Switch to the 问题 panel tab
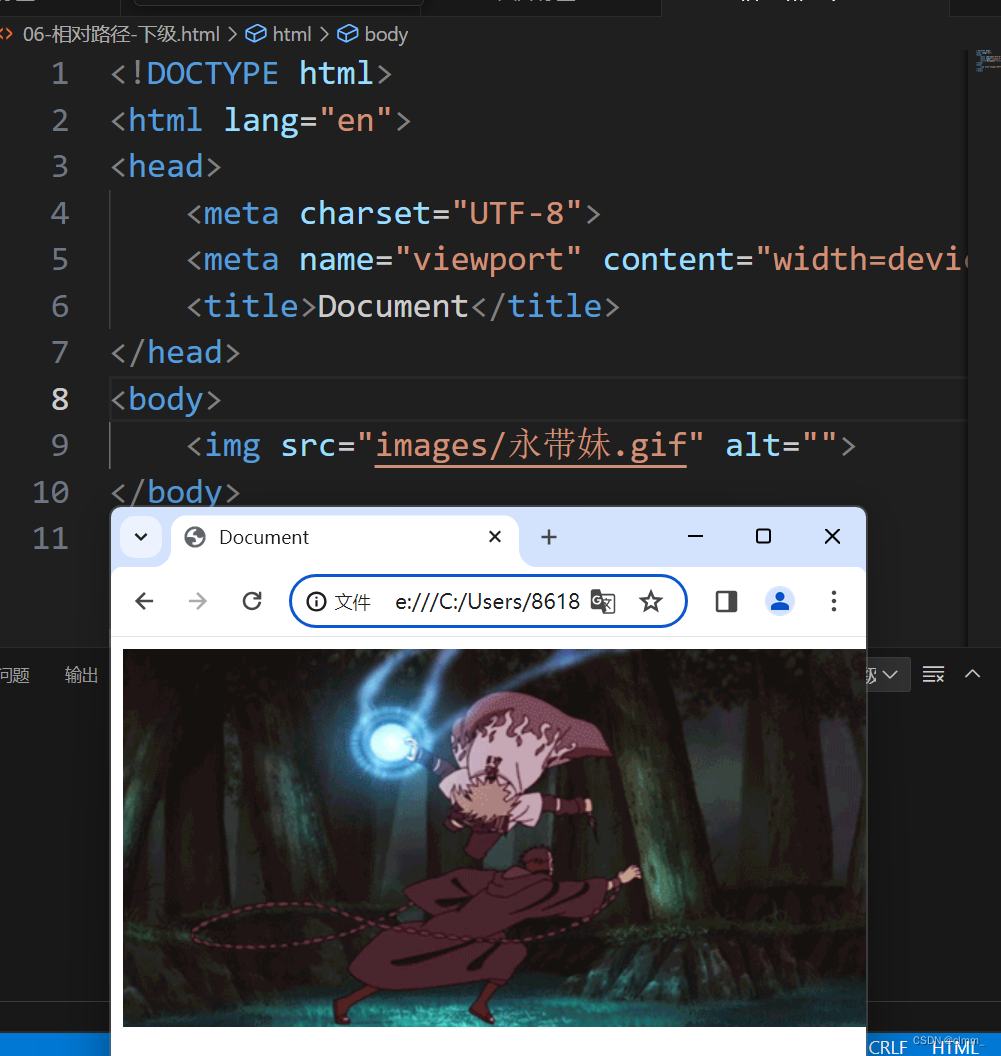 click(x=14, y=674)
